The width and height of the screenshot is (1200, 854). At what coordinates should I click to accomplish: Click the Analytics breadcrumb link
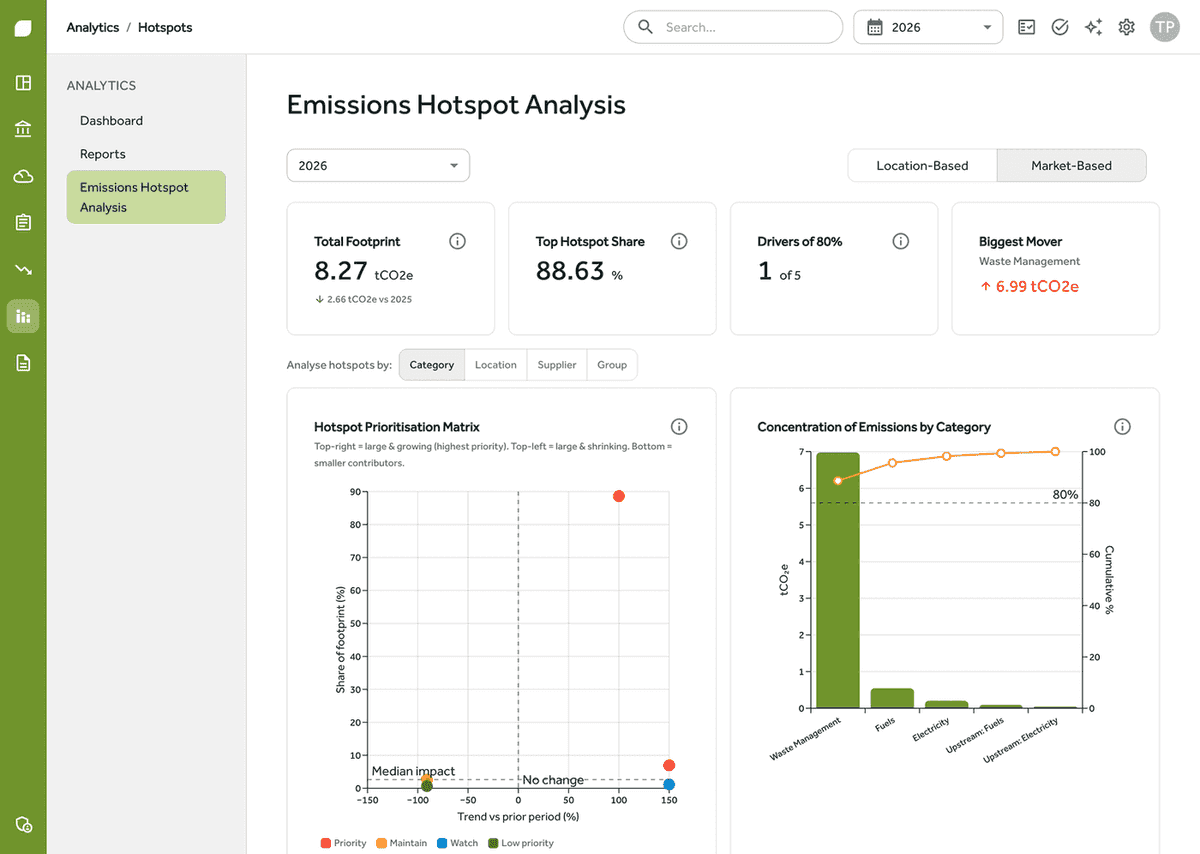tap(93, 27)
